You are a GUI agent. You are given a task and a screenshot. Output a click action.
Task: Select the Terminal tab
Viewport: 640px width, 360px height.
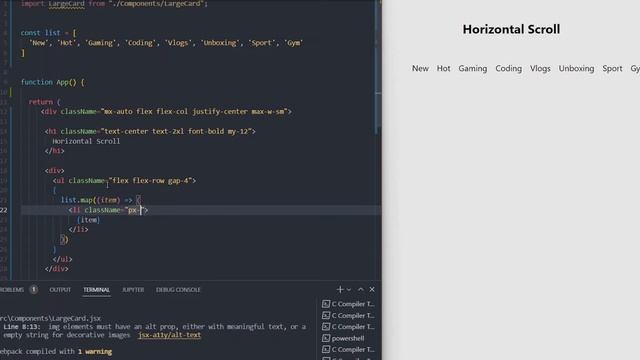click(x=97, y=289)
